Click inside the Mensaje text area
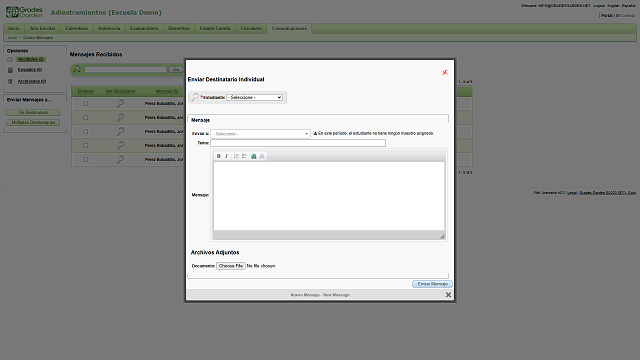 (329, 196)
